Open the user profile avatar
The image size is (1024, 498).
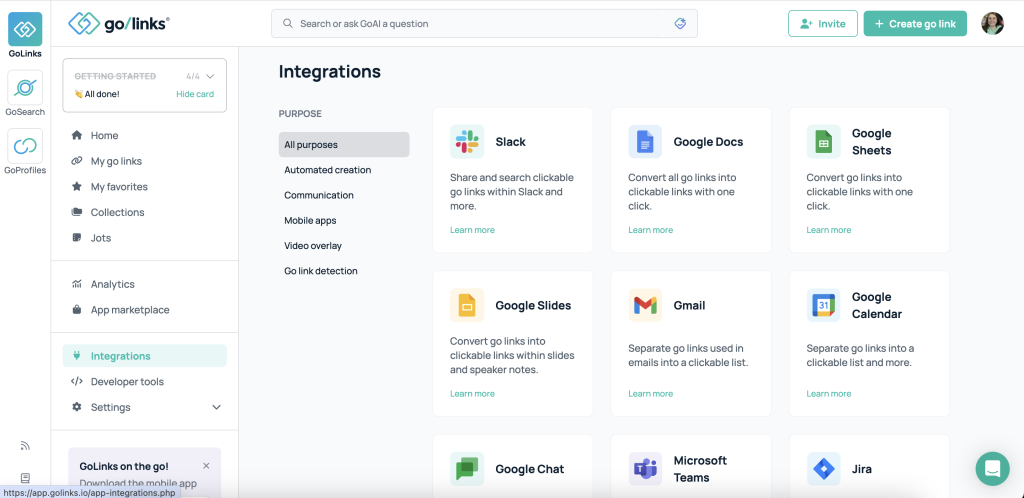[x=992, y=23]
